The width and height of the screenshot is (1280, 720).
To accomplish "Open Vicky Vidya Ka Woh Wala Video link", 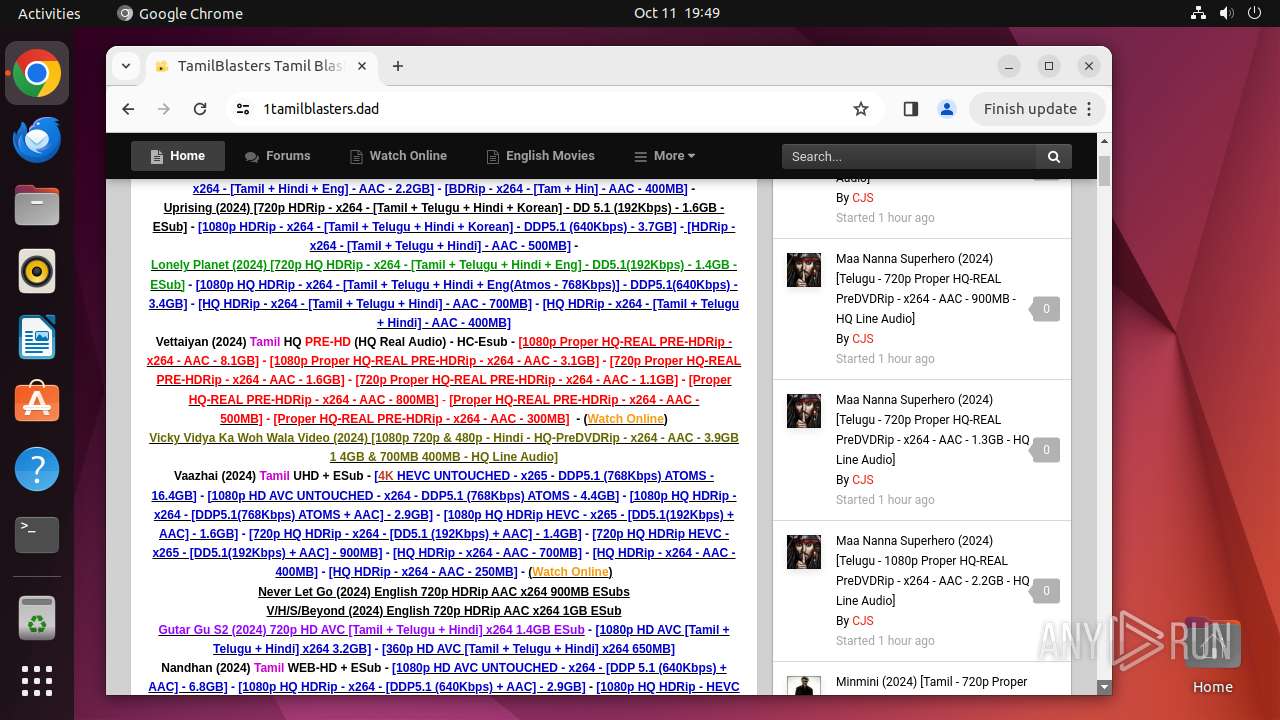I will (444, 447).
